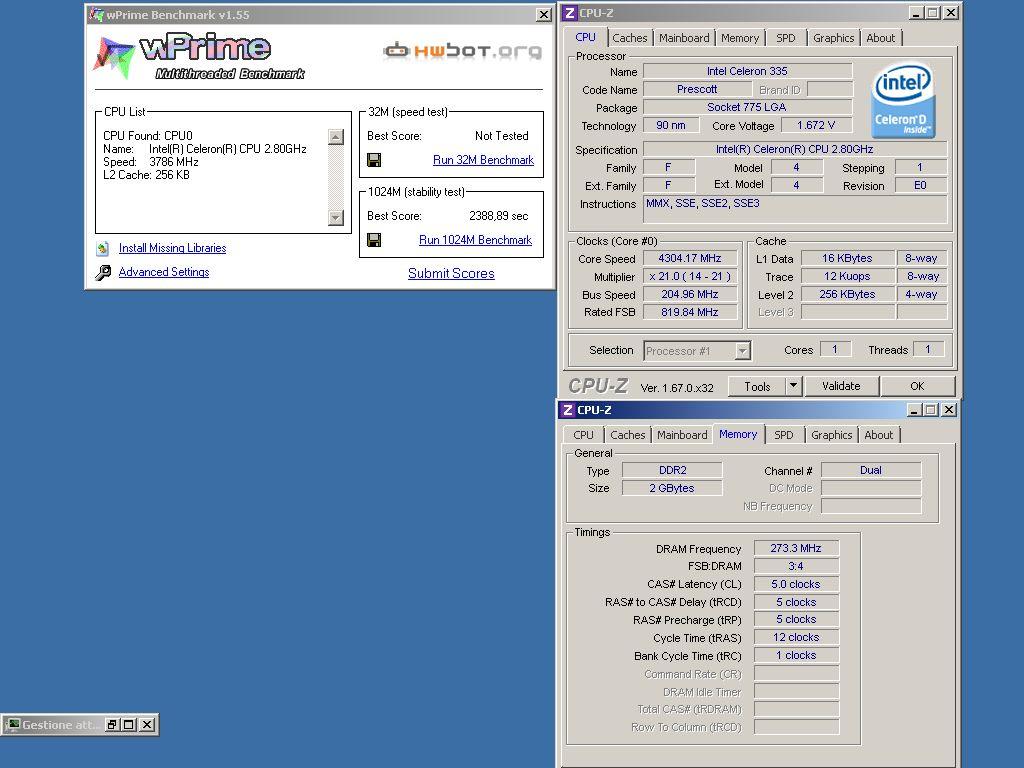The image size is (1024, 768).
Task: Click the Name field Intel Celeron 335
Action: [x=747, y=71]
